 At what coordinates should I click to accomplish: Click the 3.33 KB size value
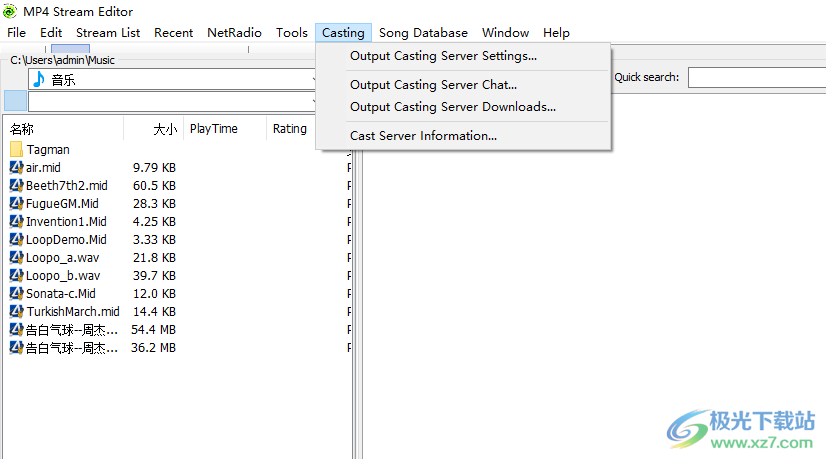[154, 239]
